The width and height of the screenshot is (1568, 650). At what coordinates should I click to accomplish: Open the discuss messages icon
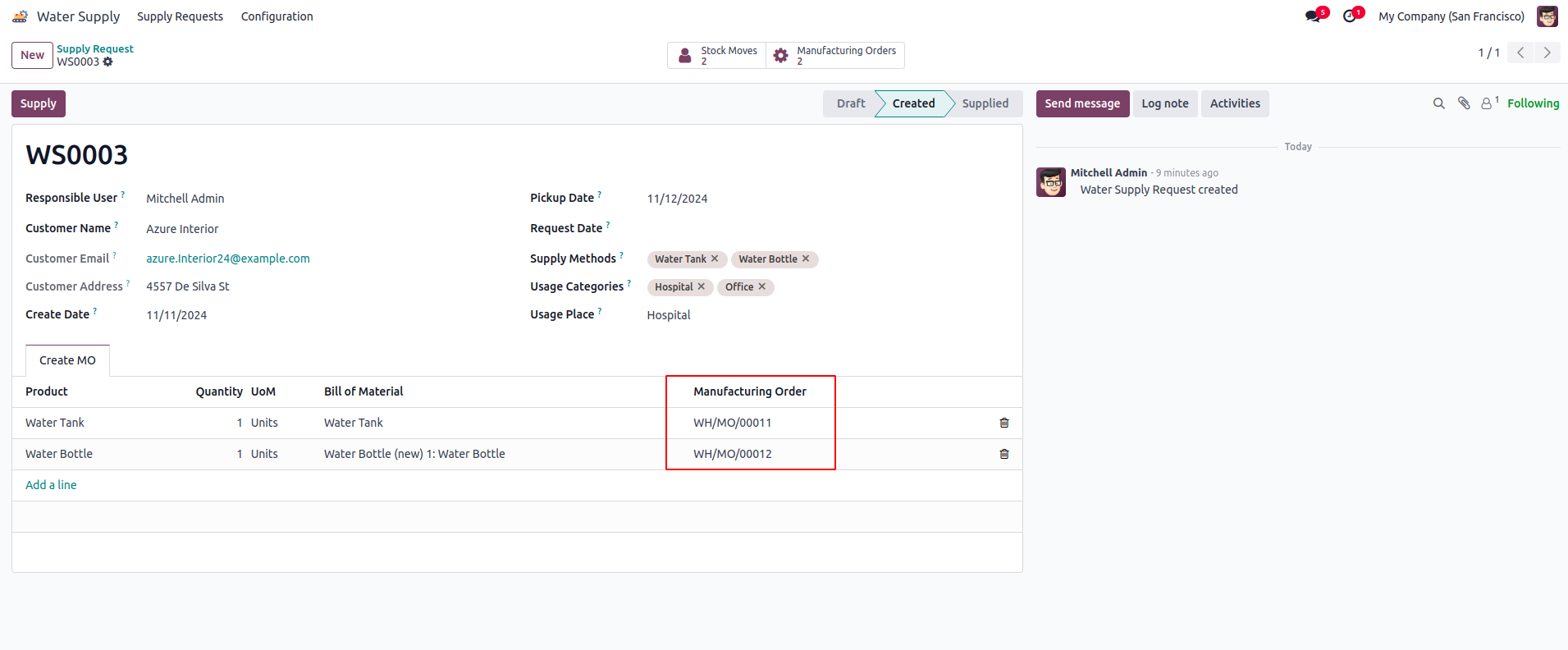click(1314, 16)
